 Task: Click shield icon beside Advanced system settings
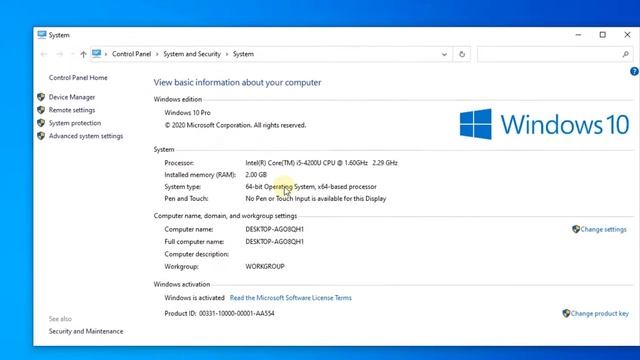coord(41,136)
